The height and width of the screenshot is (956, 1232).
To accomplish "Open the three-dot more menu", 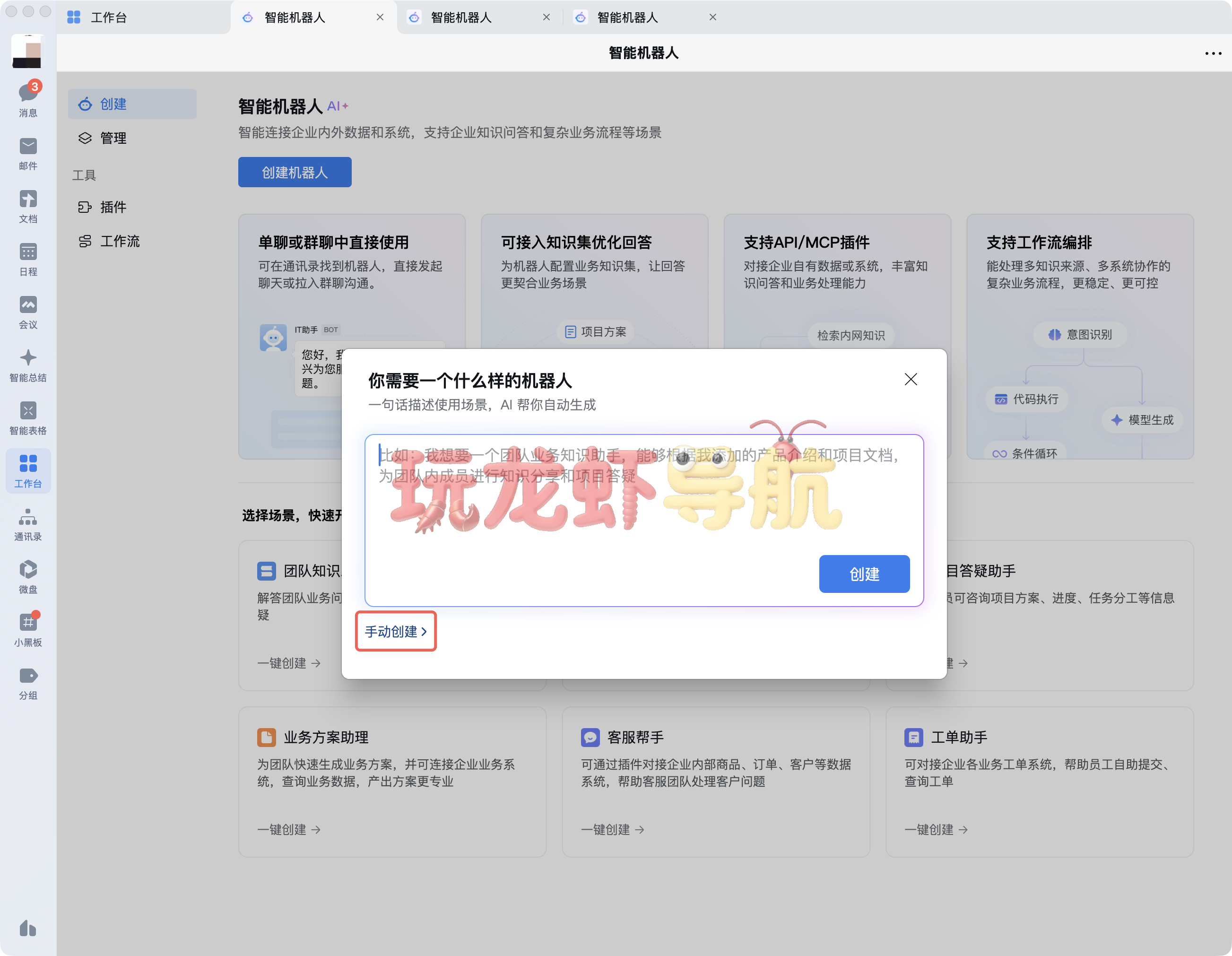I will [x=1213, y=53].
